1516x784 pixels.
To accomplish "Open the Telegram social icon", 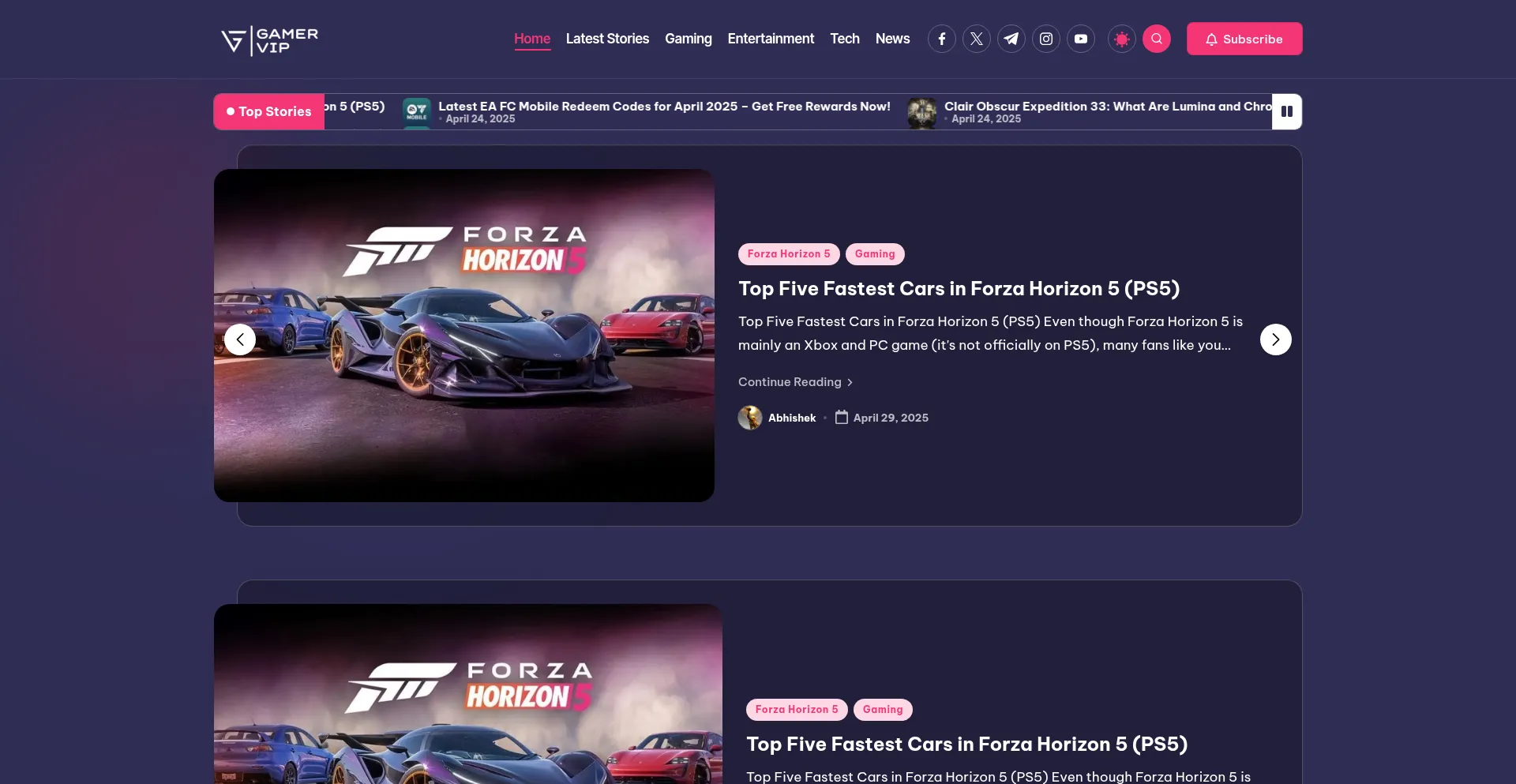I will (1011, 39).
